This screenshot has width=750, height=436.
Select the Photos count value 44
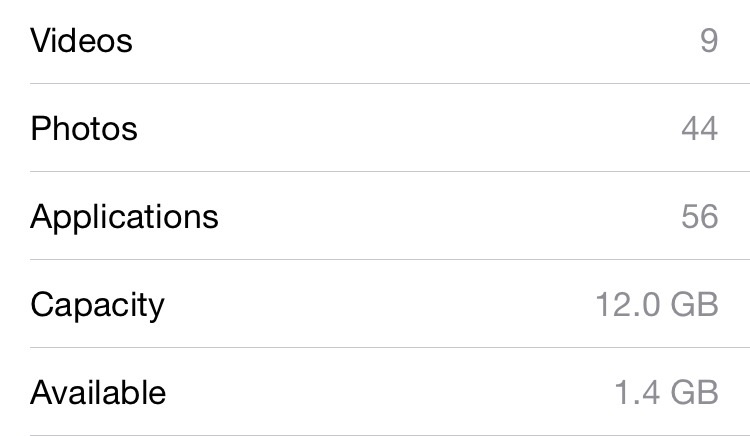[x=700, y=129]
